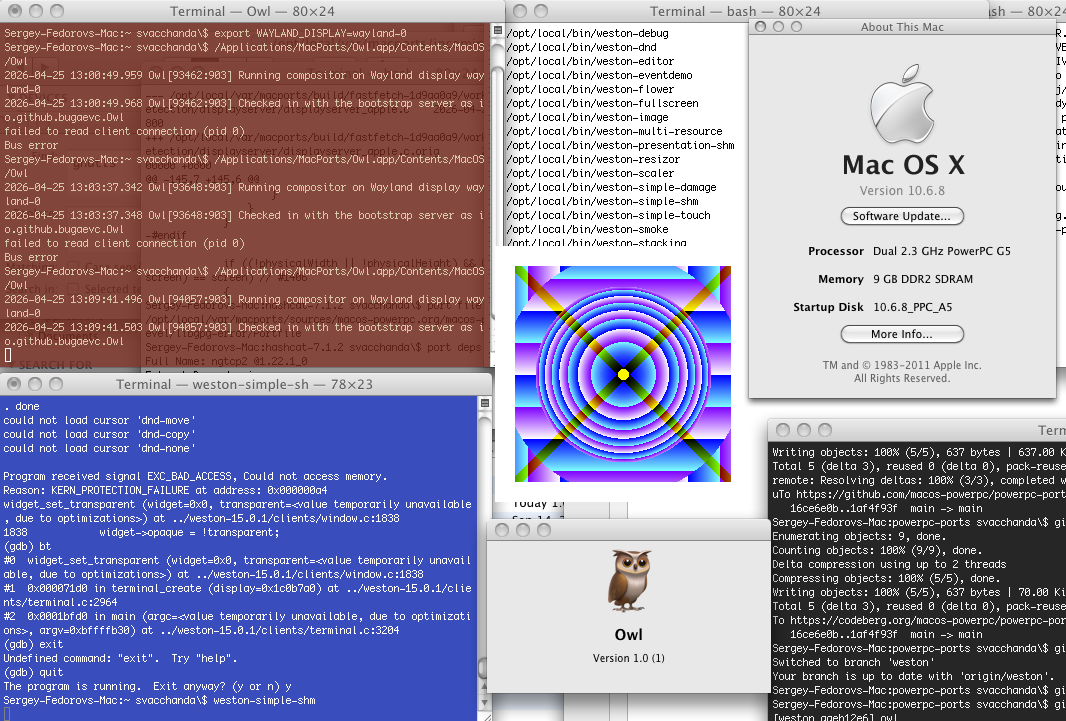The width and height of the screenshot is (1066, 721).
Task: Click line /opt/local/bin/weston-fullscreen
Action: click(x=602, y=103)
